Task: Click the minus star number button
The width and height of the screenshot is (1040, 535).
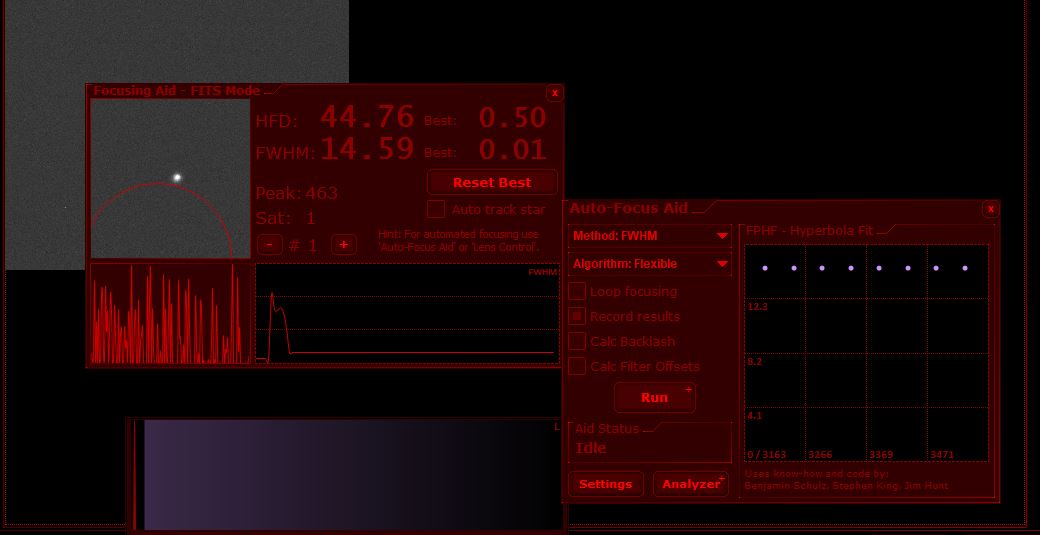Action: 269,245
